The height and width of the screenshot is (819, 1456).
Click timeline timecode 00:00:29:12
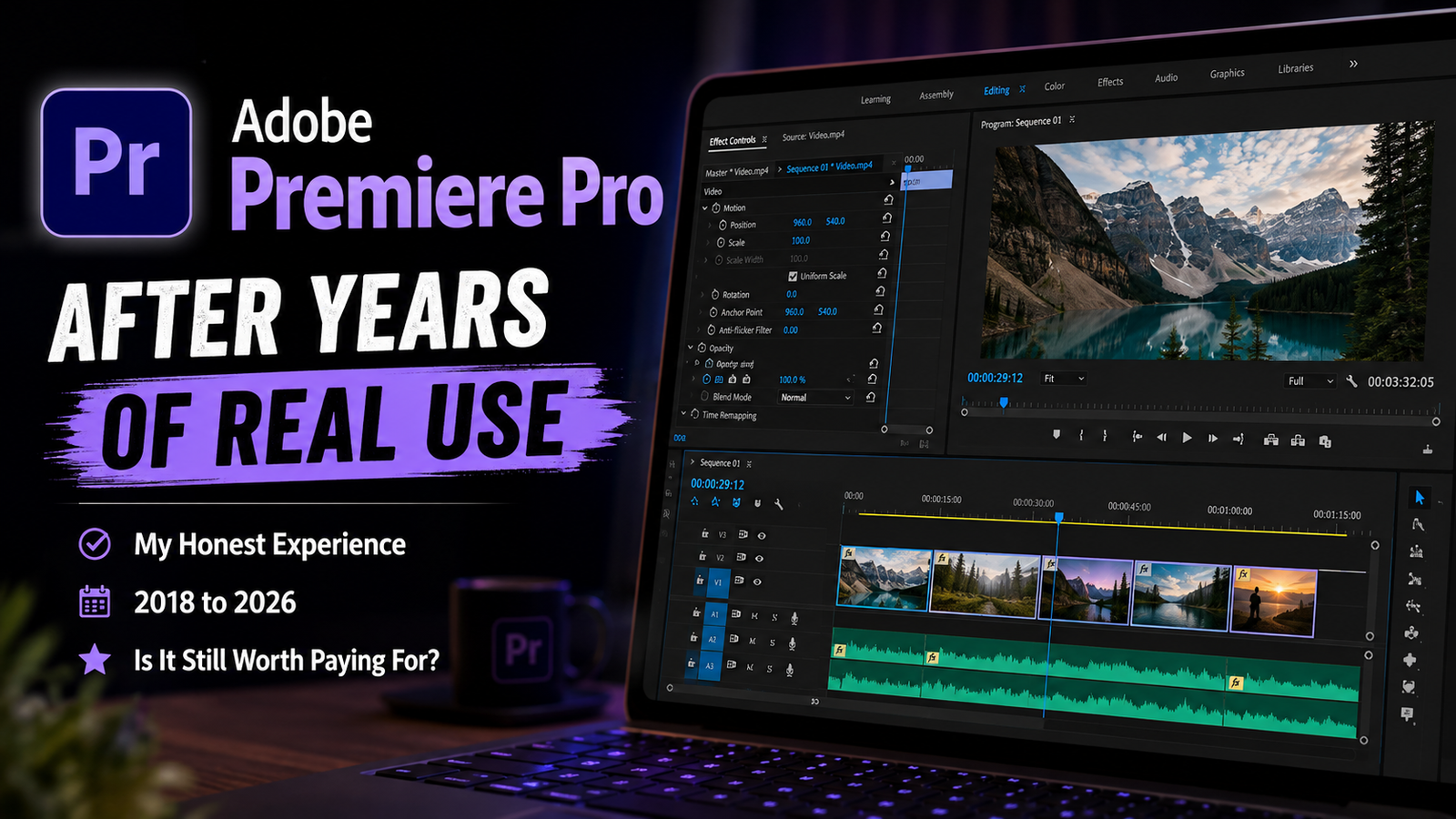click(717, 484)
